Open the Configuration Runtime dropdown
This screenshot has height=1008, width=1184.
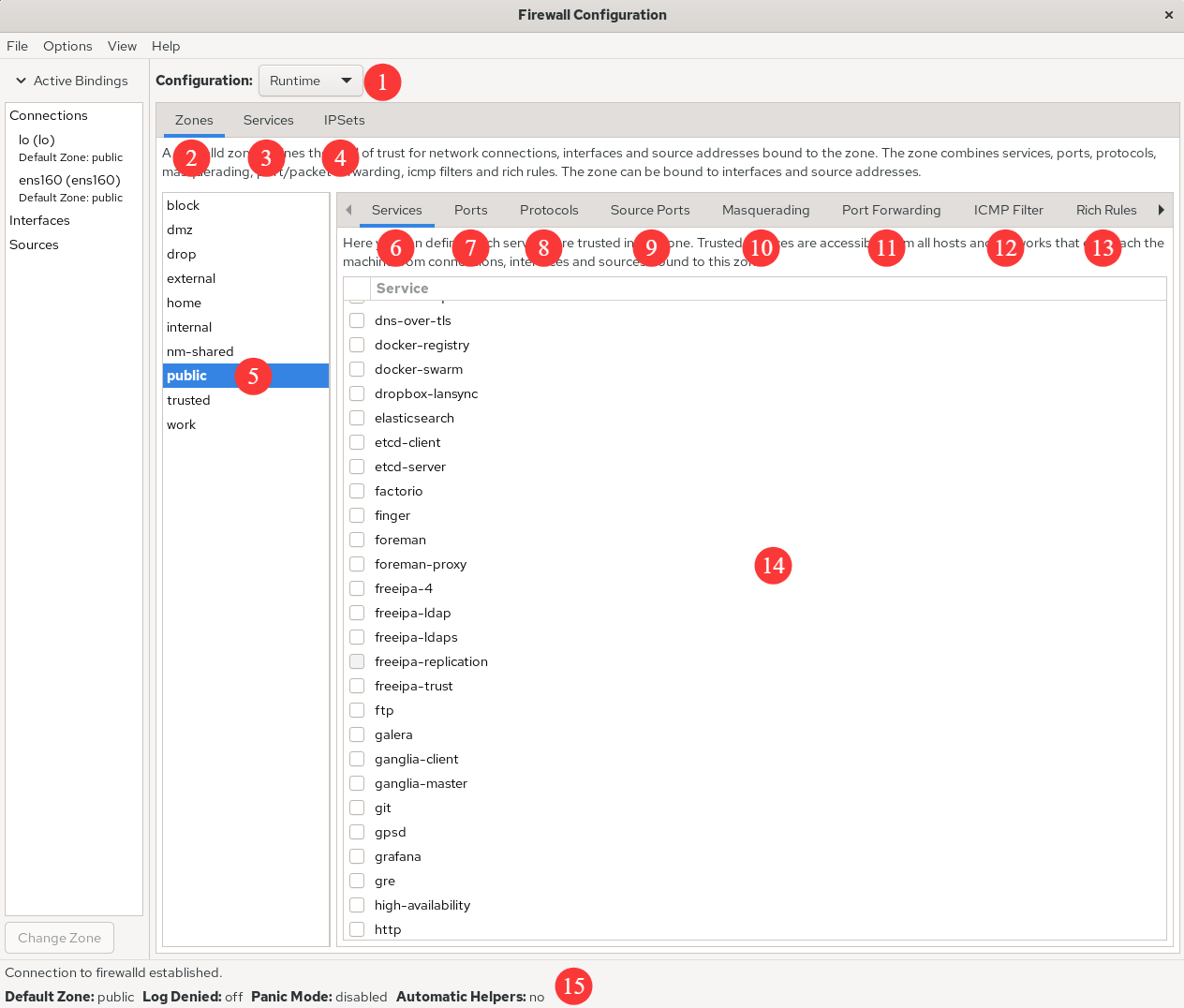(310, 81)
